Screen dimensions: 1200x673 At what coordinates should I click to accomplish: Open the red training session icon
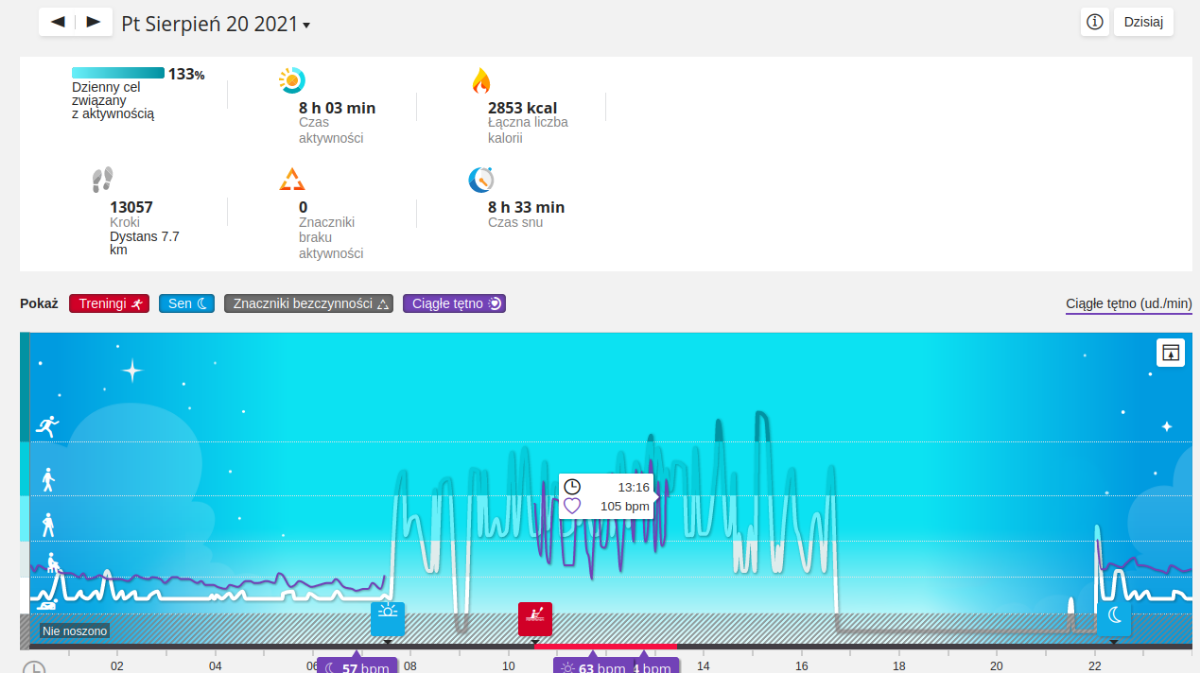coord(535,618)
